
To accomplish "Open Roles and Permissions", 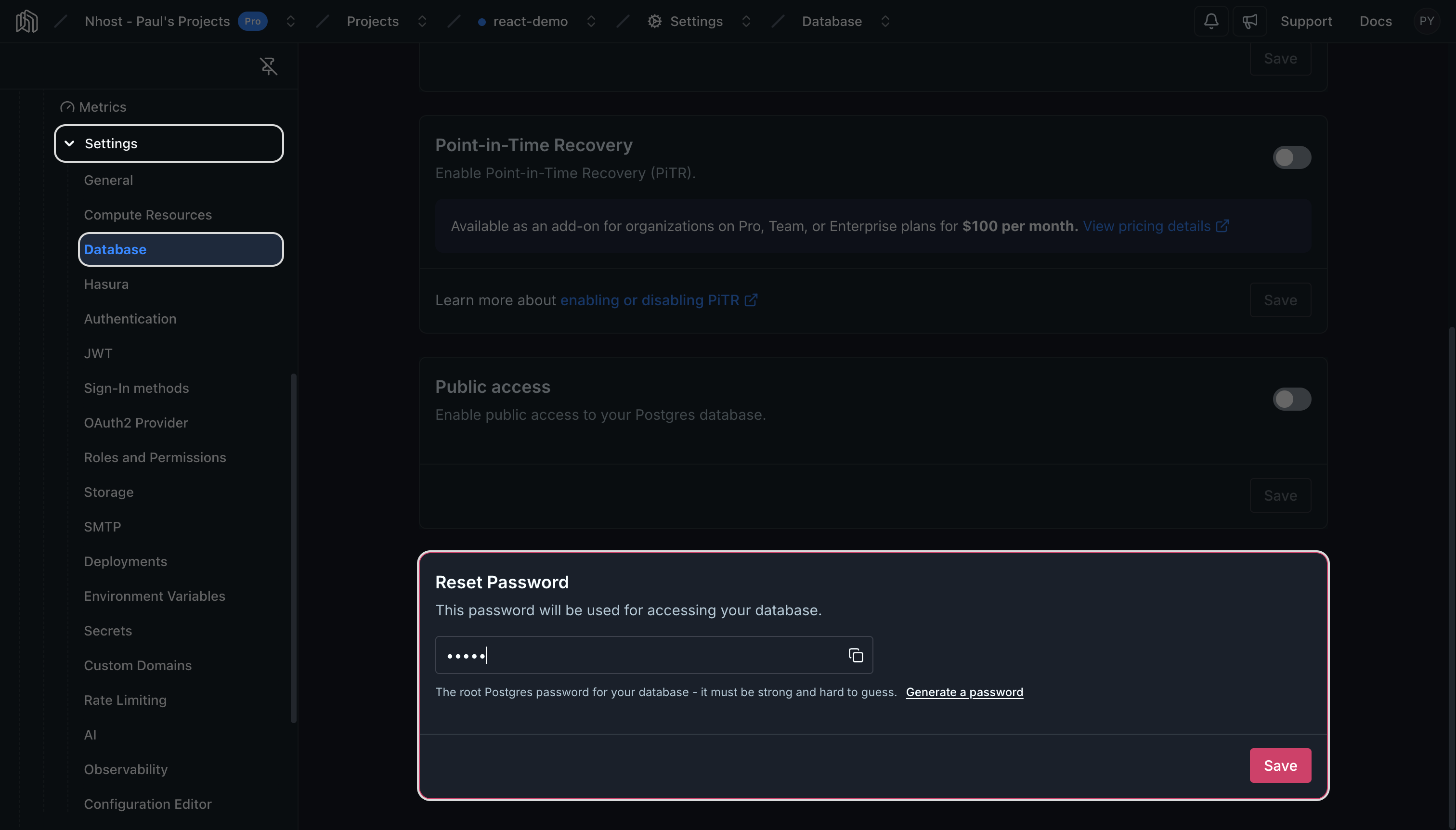I will tap(155, 458).
